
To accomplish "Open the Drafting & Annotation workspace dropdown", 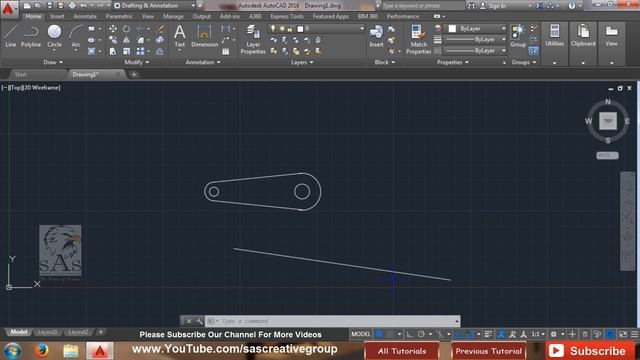I will [154, 6].
